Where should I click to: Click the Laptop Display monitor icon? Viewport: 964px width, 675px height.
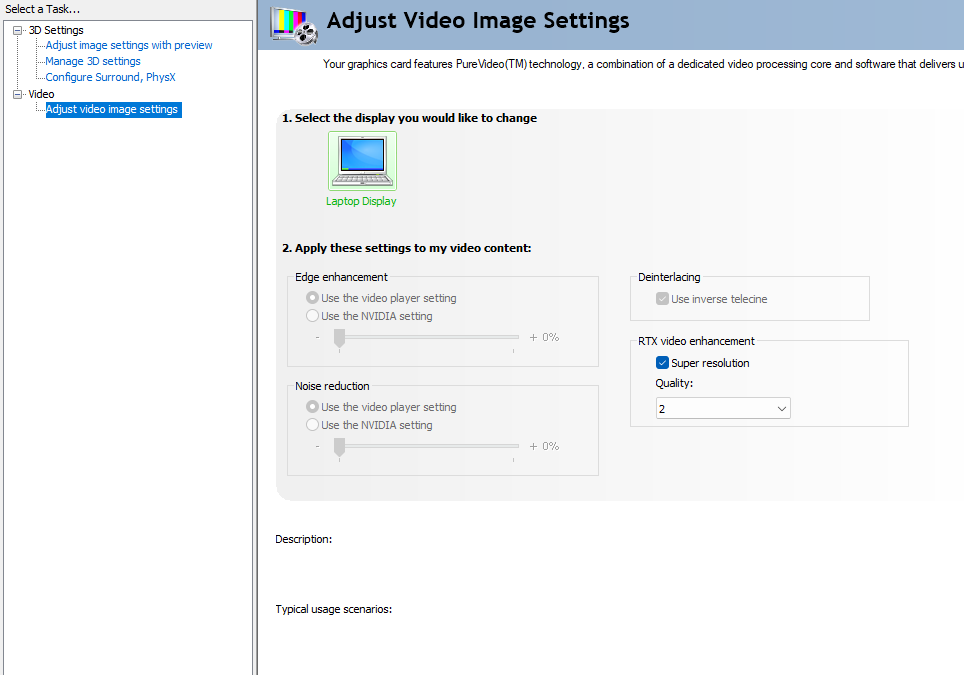[x=362, y=160]
